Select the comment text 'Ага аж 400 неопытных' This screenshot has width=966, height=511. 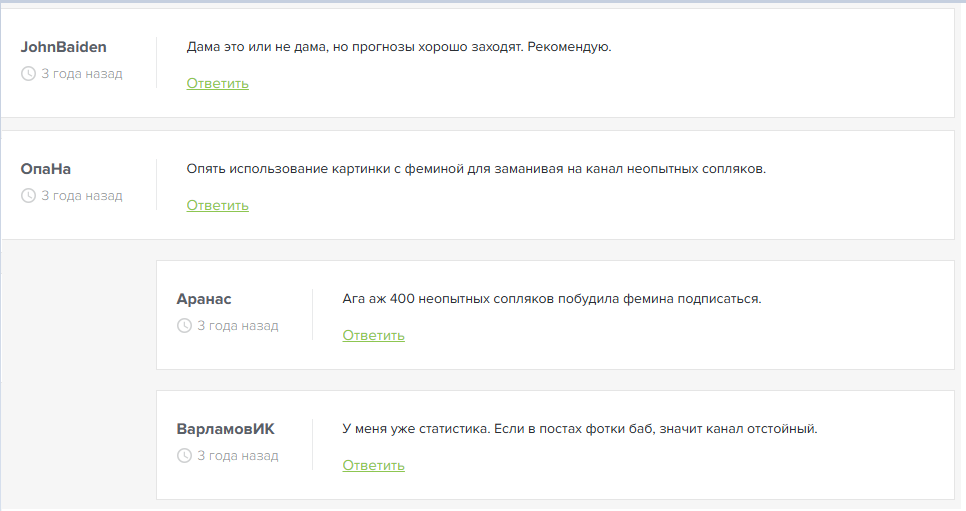click(551, 299)
